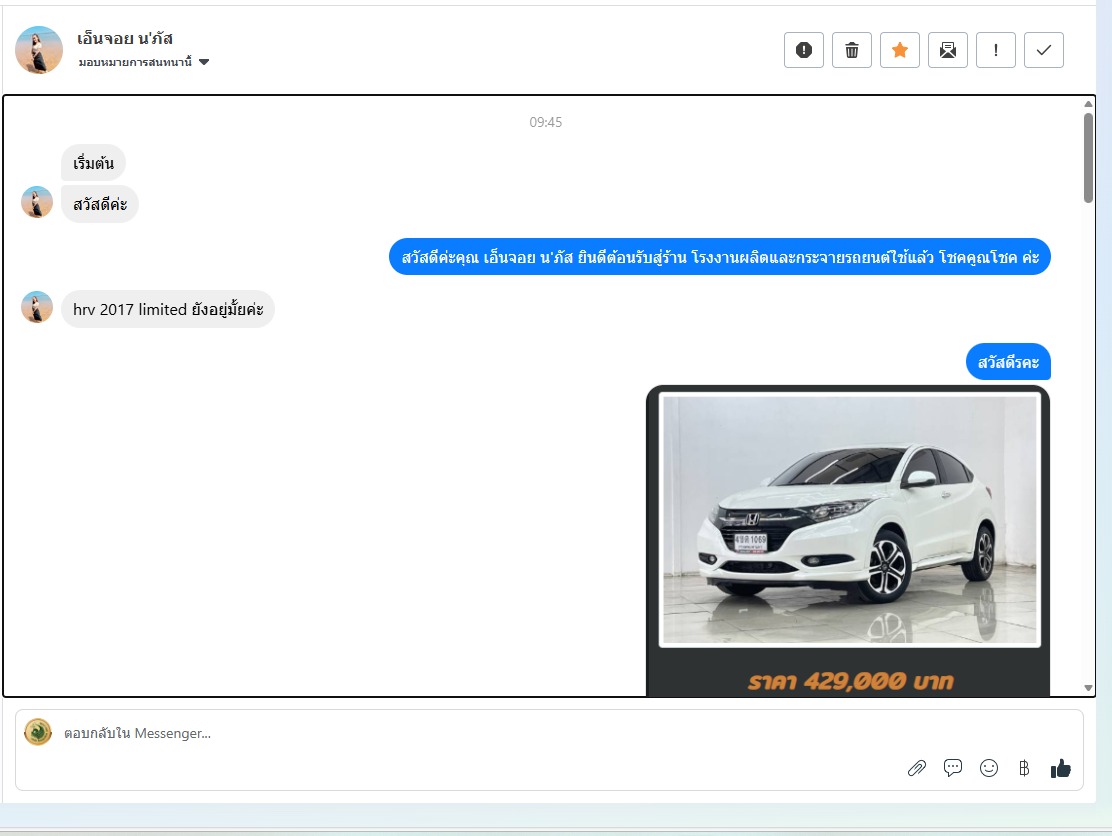The width and height of the screenshot is (1112, 836).
Task: Send a thumbs-up like
Action: tap(1060, 768)
